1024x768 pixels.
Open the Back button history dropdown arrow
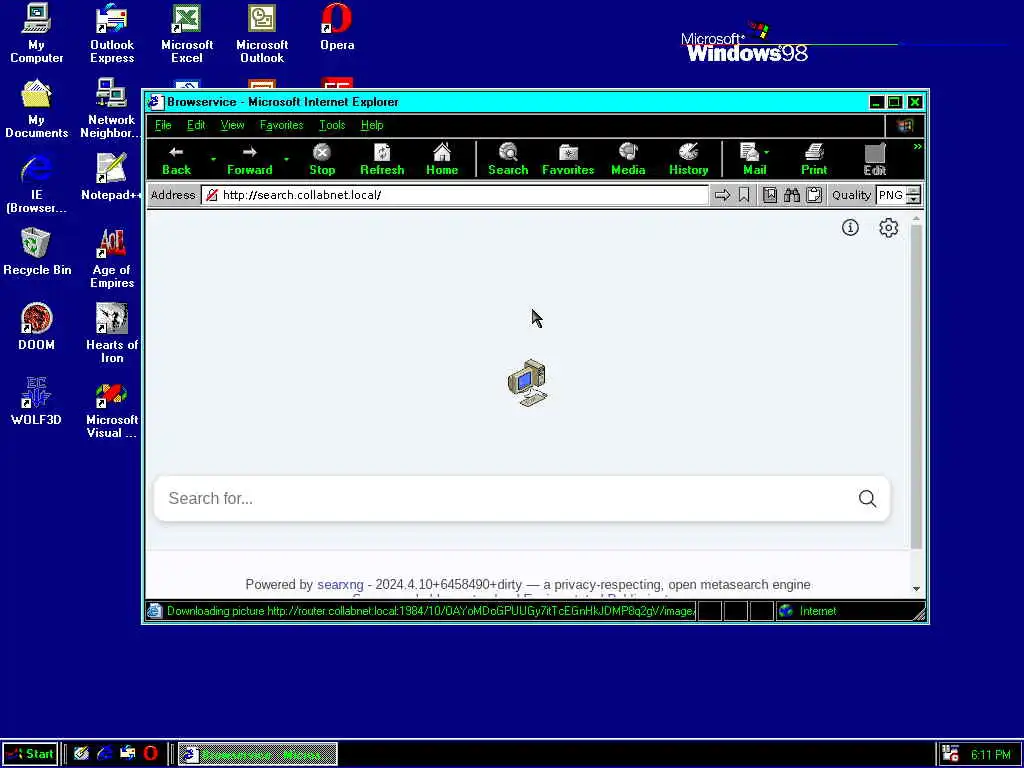click(x=213, y=160)
